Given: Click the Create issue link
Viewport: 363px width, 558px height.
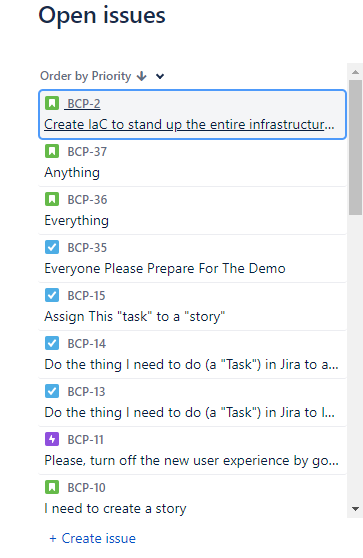Looking at the screenshot, I should point(93,538).
